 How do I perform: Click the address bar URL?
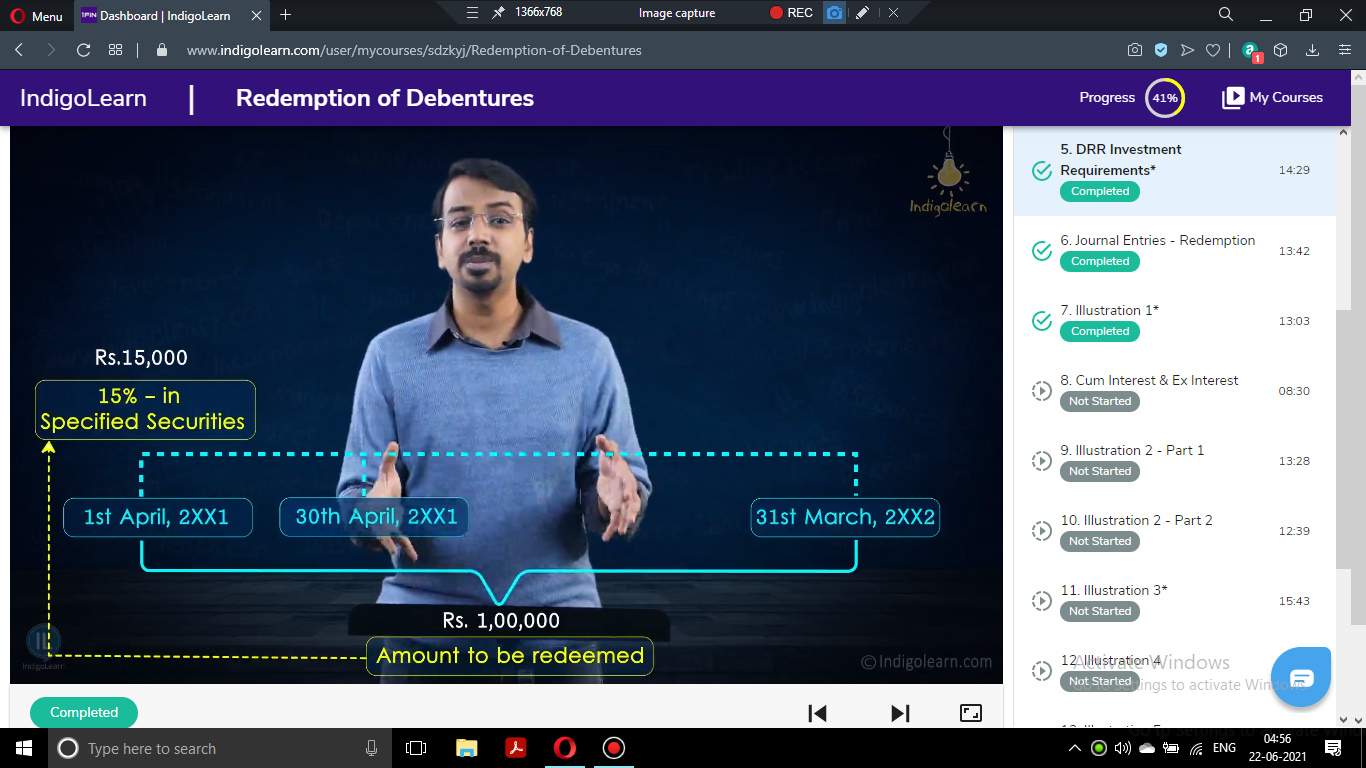point(414,50)
